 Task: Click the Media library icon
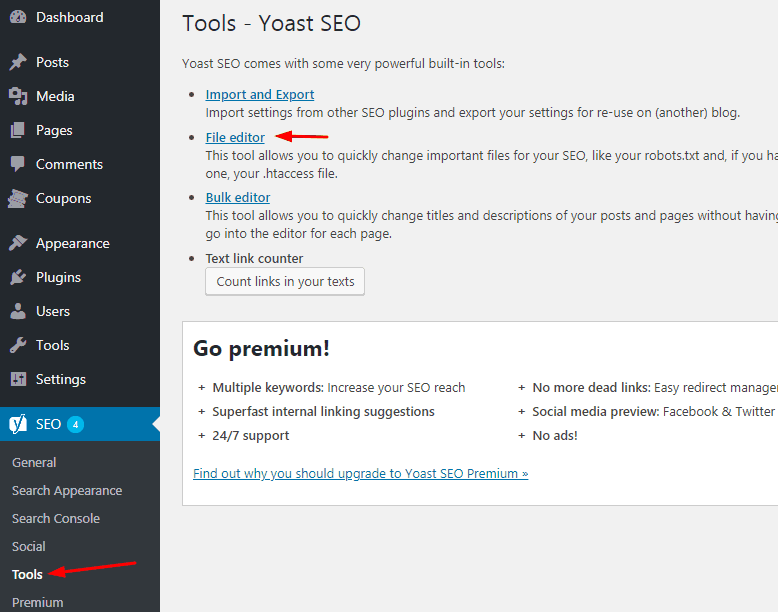coord(18,96)
